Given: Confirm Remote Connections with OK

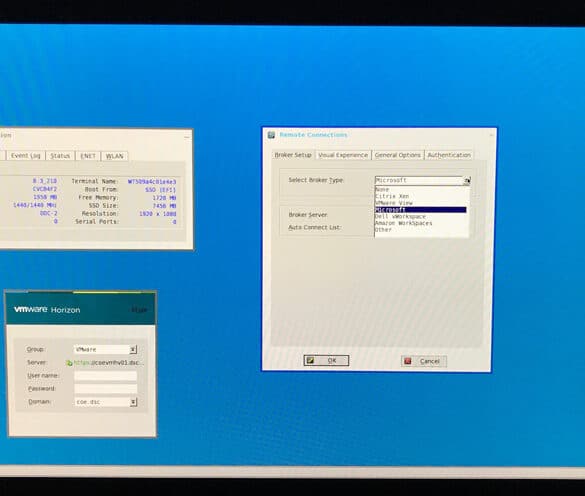Looking at the screenshot, I should pos(326,361).
